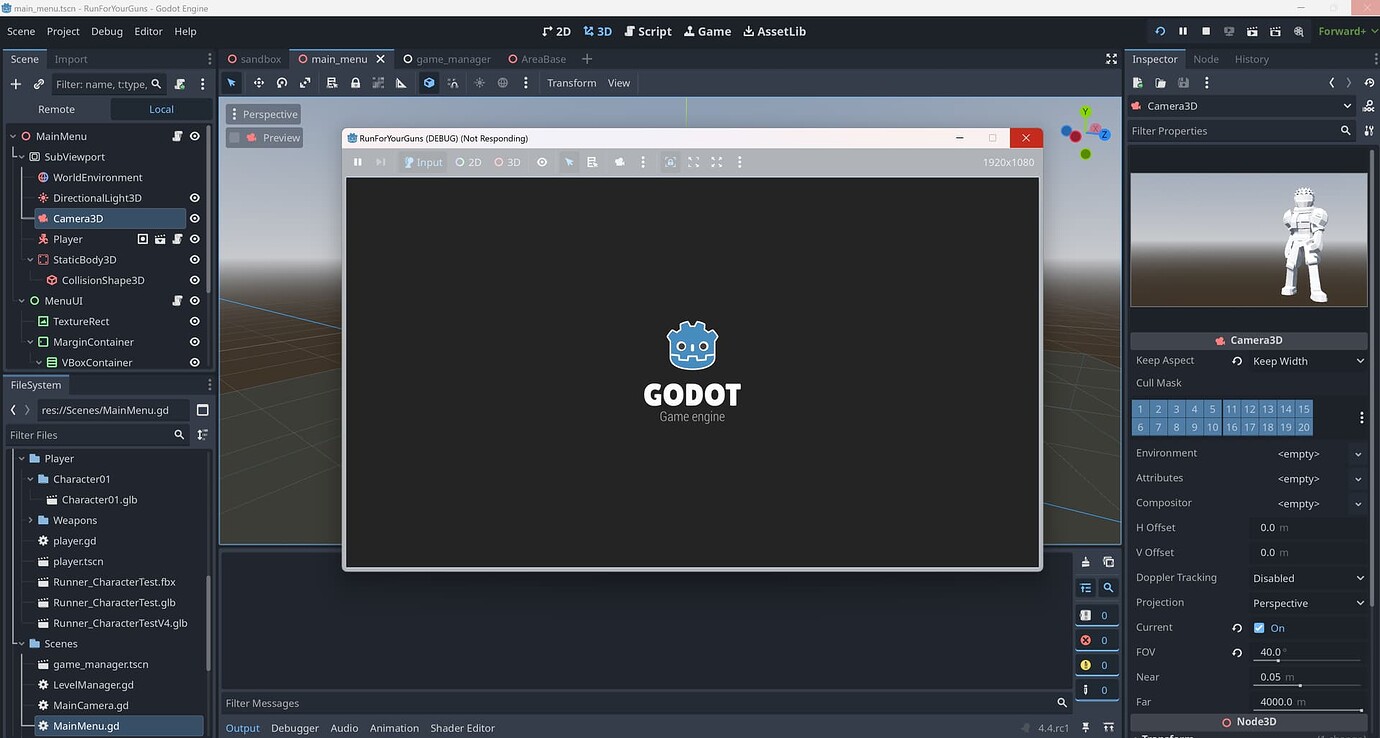The height and width of the screenshot is (738, 1380).
Task: Toggle error messages filter in Output
Action: point(1096,640)
